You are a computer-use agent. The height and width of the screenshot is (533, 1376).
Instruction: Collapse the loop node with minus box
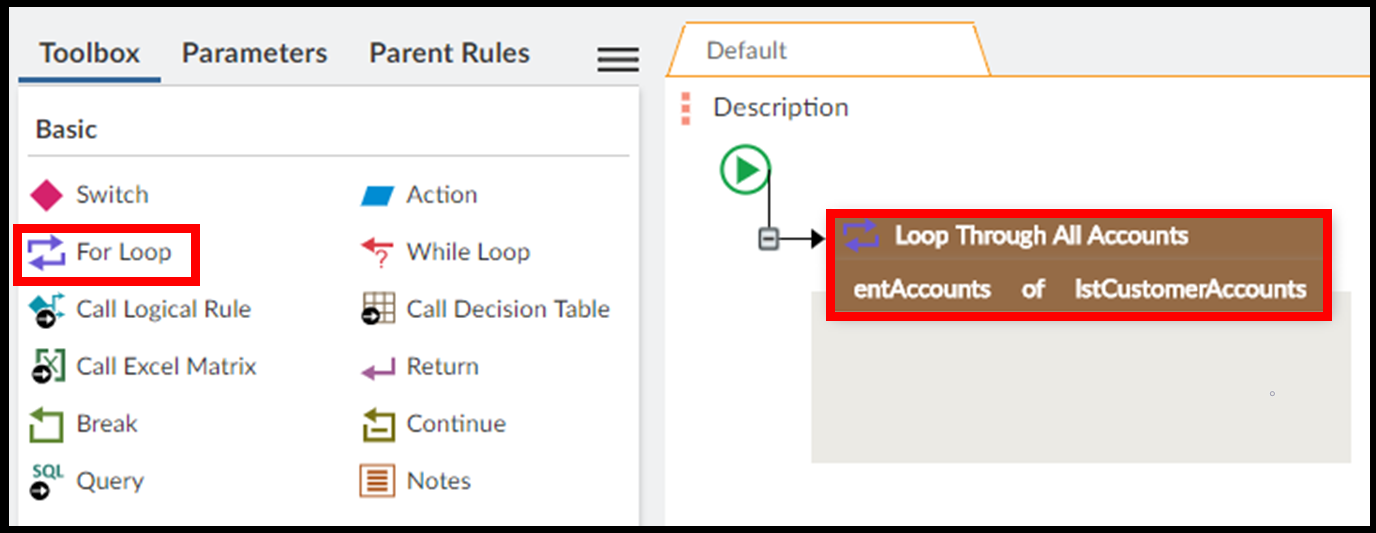tap(768, 239)
